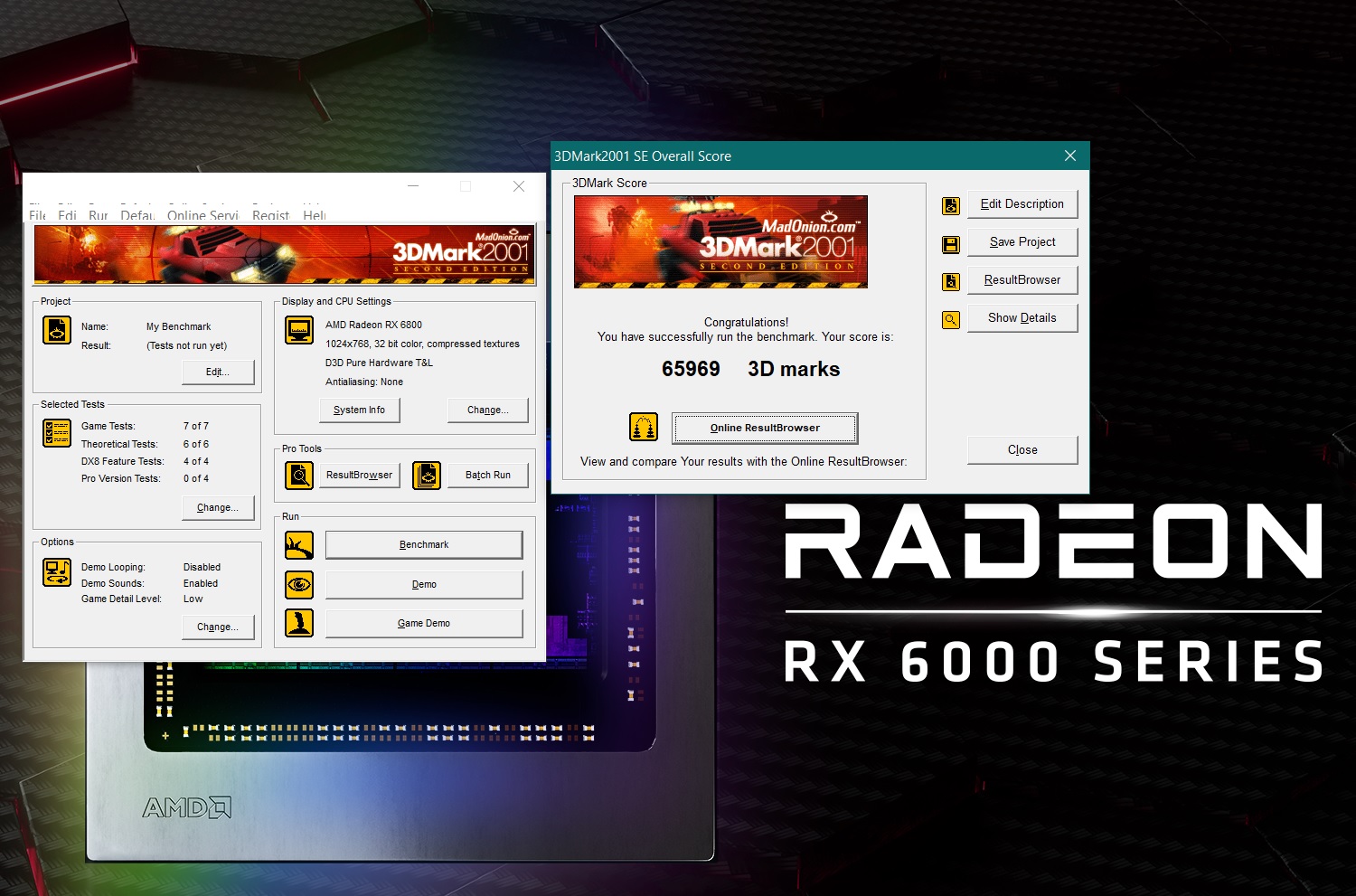Click Change... in the Options panel
The image size is (1356, 896).
218,627
